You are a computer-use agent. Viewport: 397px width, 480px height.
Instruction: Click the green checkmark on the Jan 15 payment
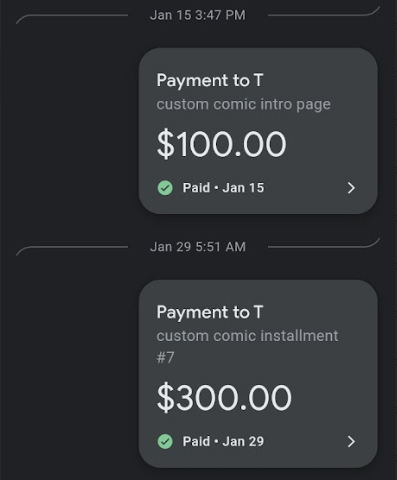[165, 188]
